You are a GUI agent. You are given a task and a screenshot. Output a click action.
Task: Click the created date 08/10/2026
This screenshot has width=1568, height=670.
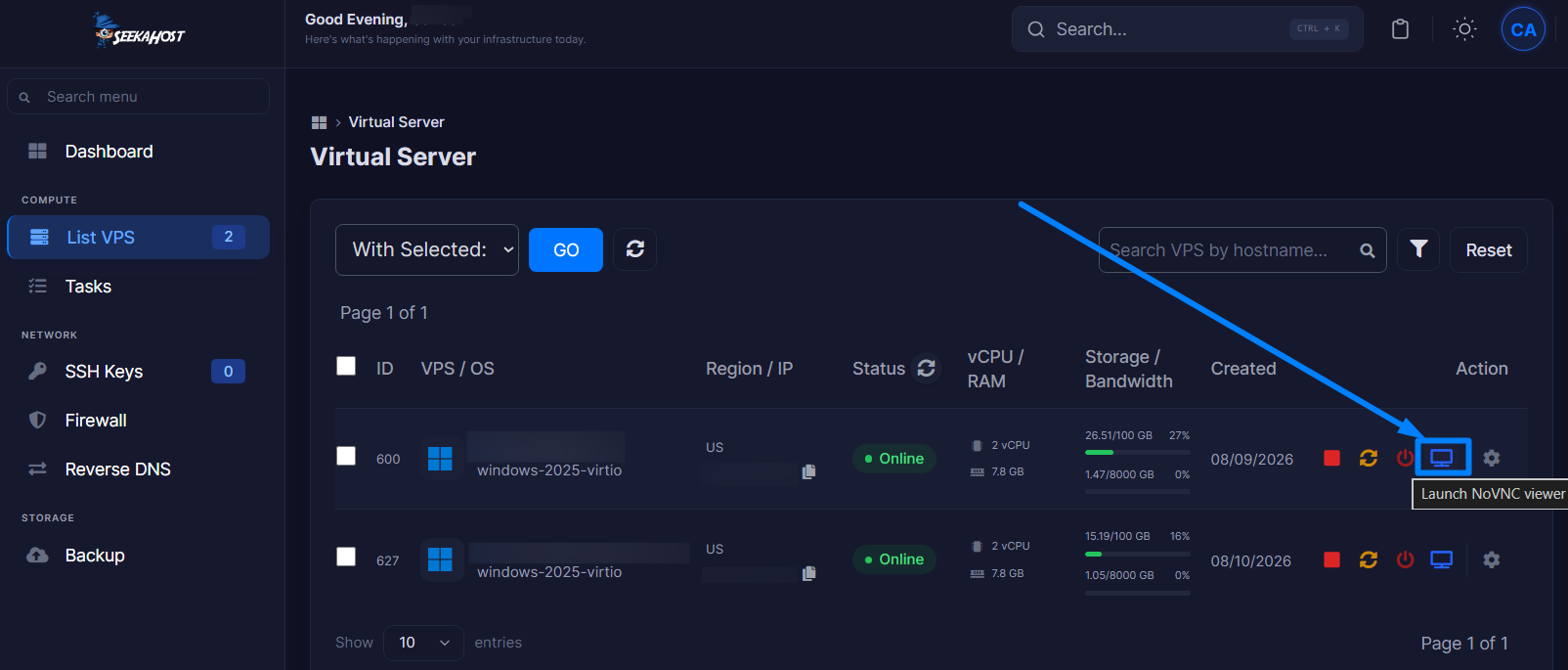[1250, 561]
